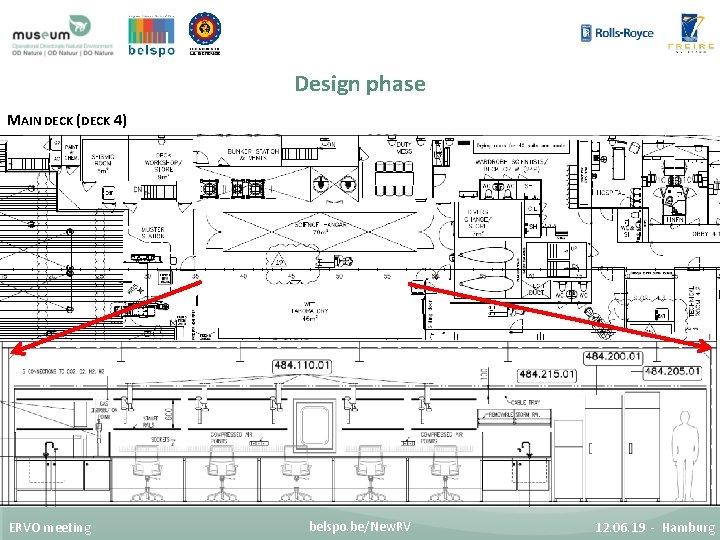Click the porthole window in lab elevation
This screenshot has height=540, width=720.
tap(315, 425)
